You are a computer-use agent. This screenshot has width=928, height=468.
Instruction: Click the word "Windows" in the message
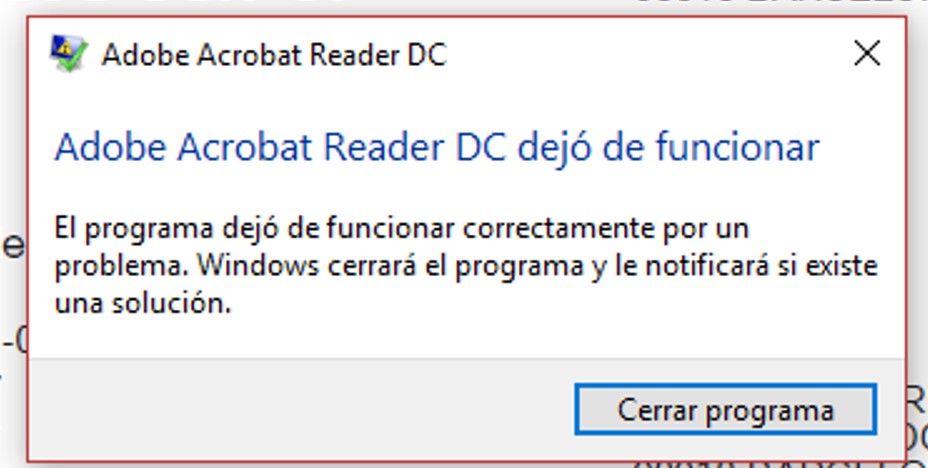click(x=259, y=266)
